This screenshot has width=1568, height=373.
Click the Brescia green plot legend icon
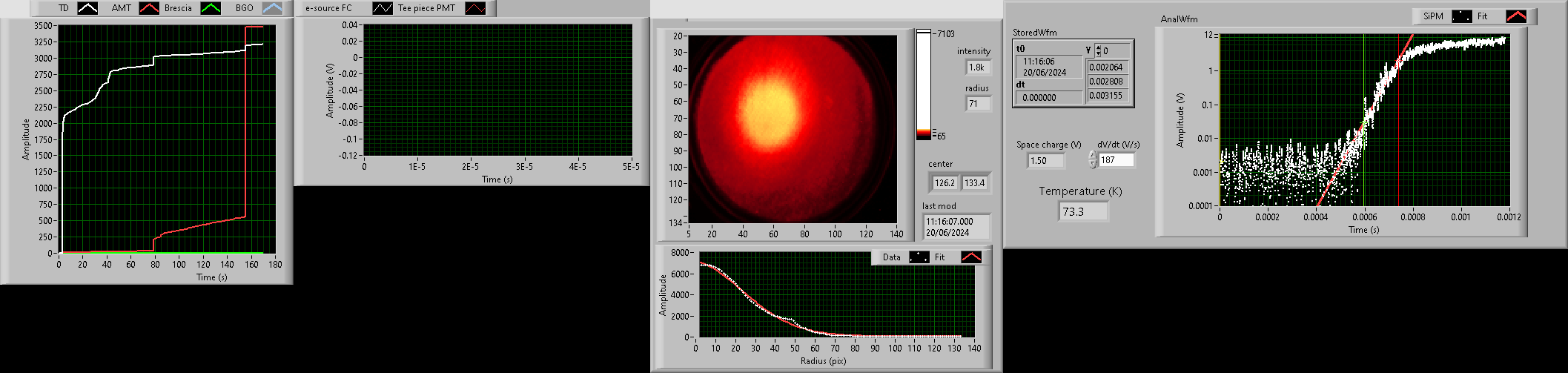[x=211, y=8]
